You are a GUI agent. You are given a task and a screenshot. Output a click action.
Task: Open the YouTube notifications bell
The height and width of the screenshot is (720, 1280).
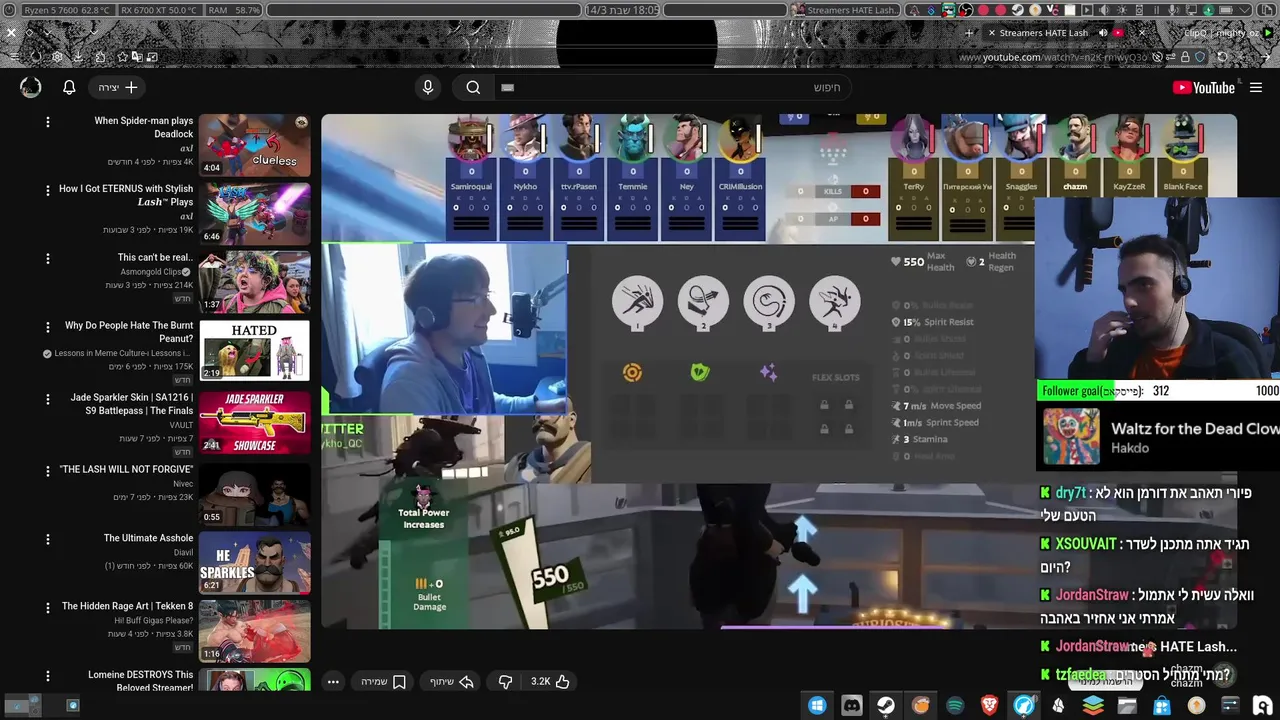[x=69, y=87]
